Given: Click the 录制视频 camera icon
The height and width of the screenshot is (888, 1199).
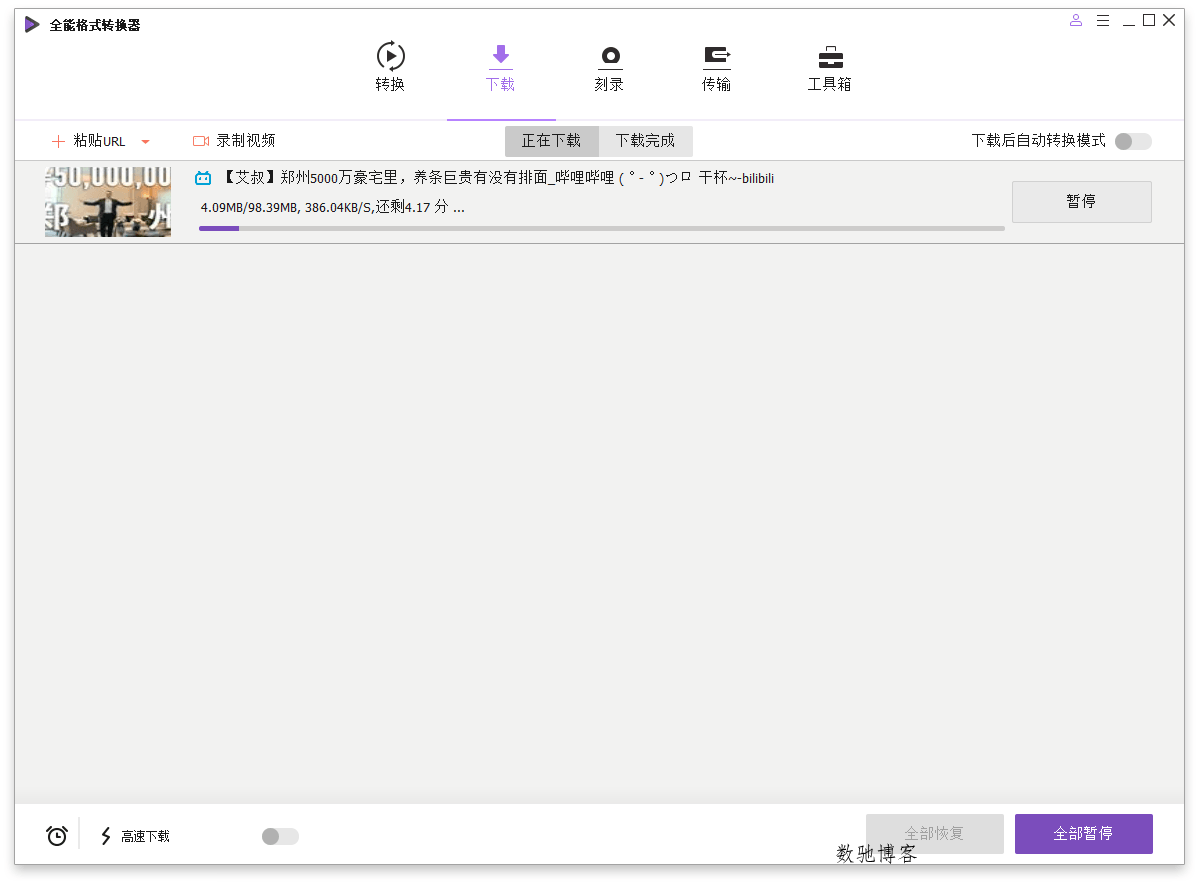Looking at the screenshot, I should pyautogui.click(x=201, y=141).
